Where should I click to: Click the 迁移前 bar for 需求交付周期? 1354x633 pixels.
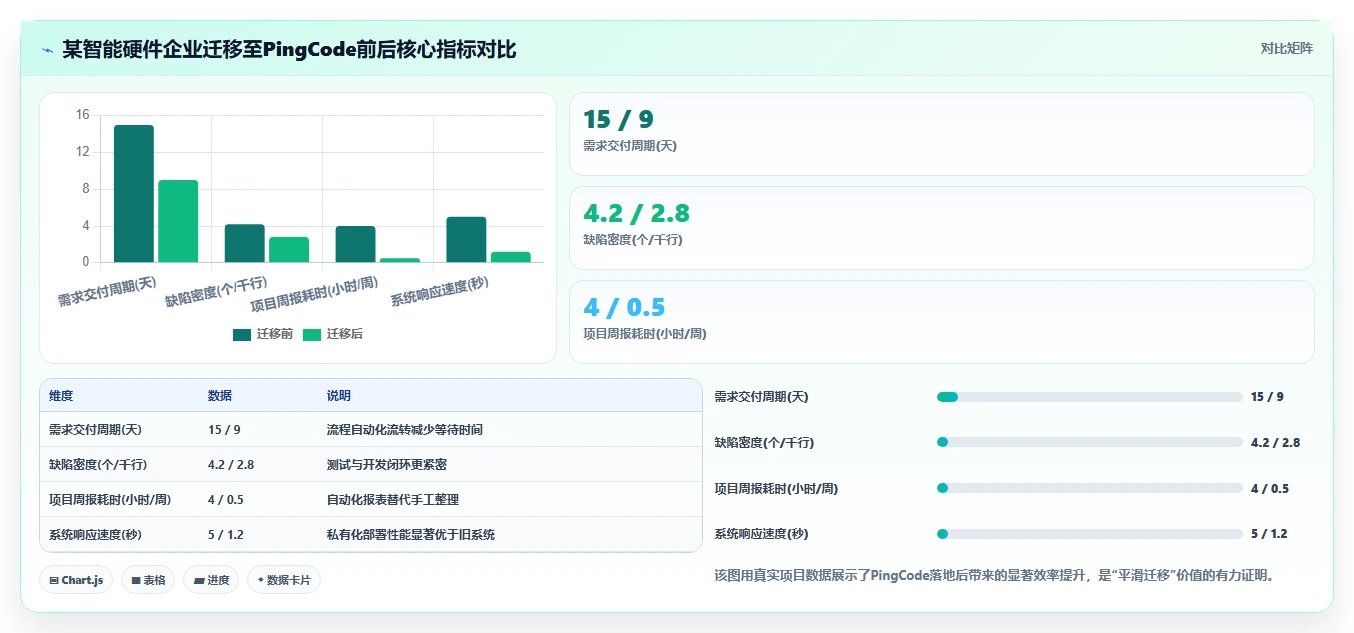click(x=134, y=194)
